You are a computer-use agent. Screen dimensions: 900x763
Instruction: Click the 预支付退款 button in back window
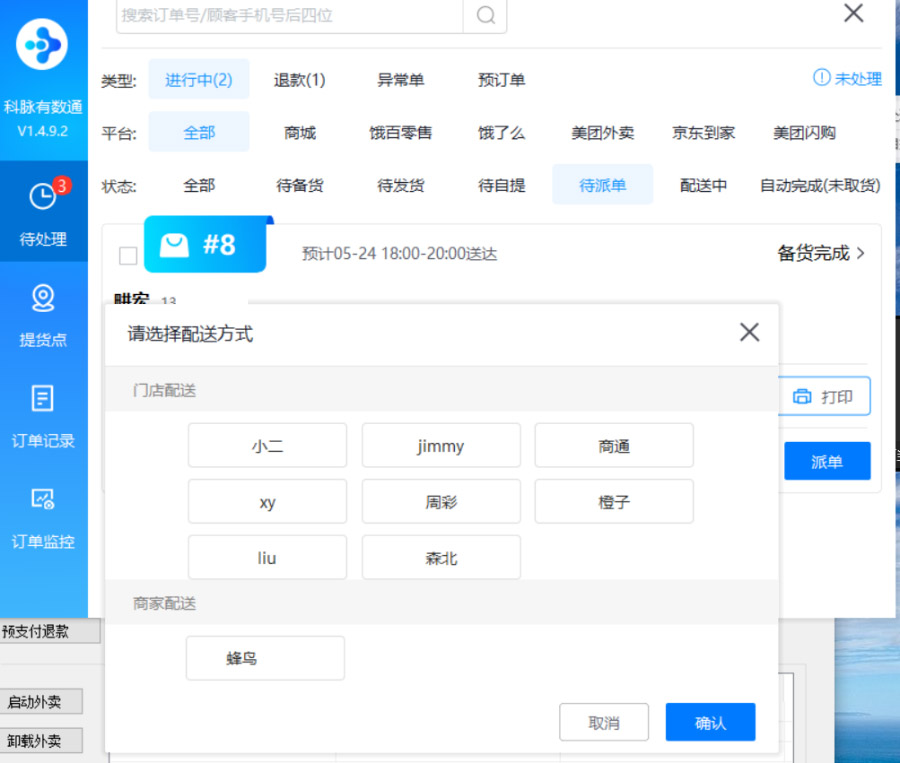(50, 631)
